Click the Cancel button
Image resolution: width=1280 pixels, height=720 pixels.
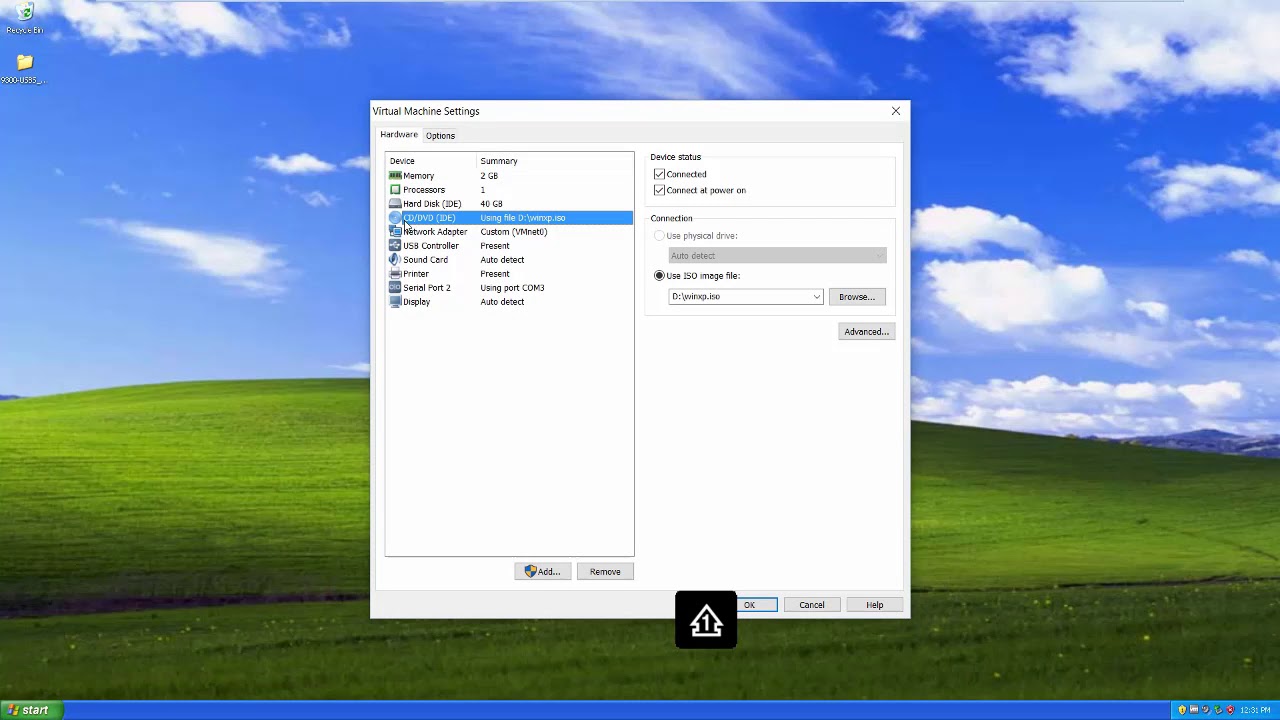812,605
